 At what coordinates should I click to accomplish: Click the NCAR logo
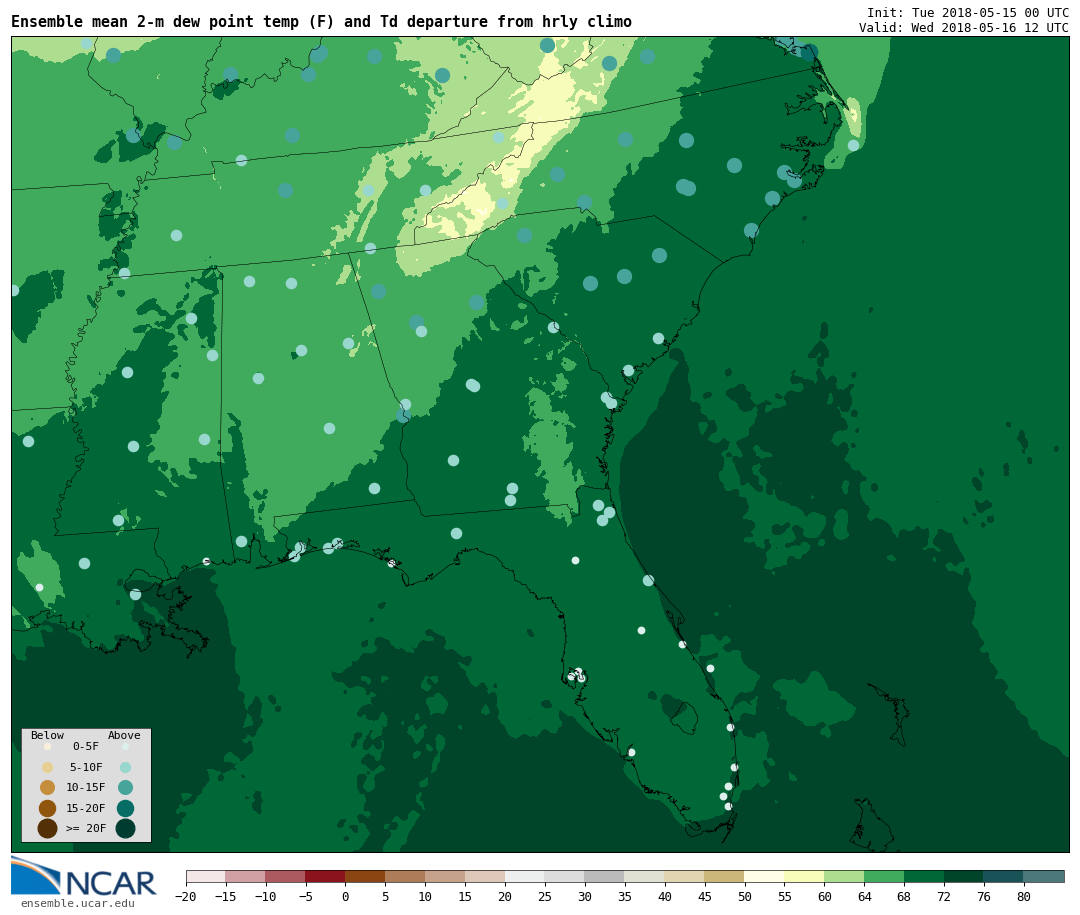click(83, 876)
